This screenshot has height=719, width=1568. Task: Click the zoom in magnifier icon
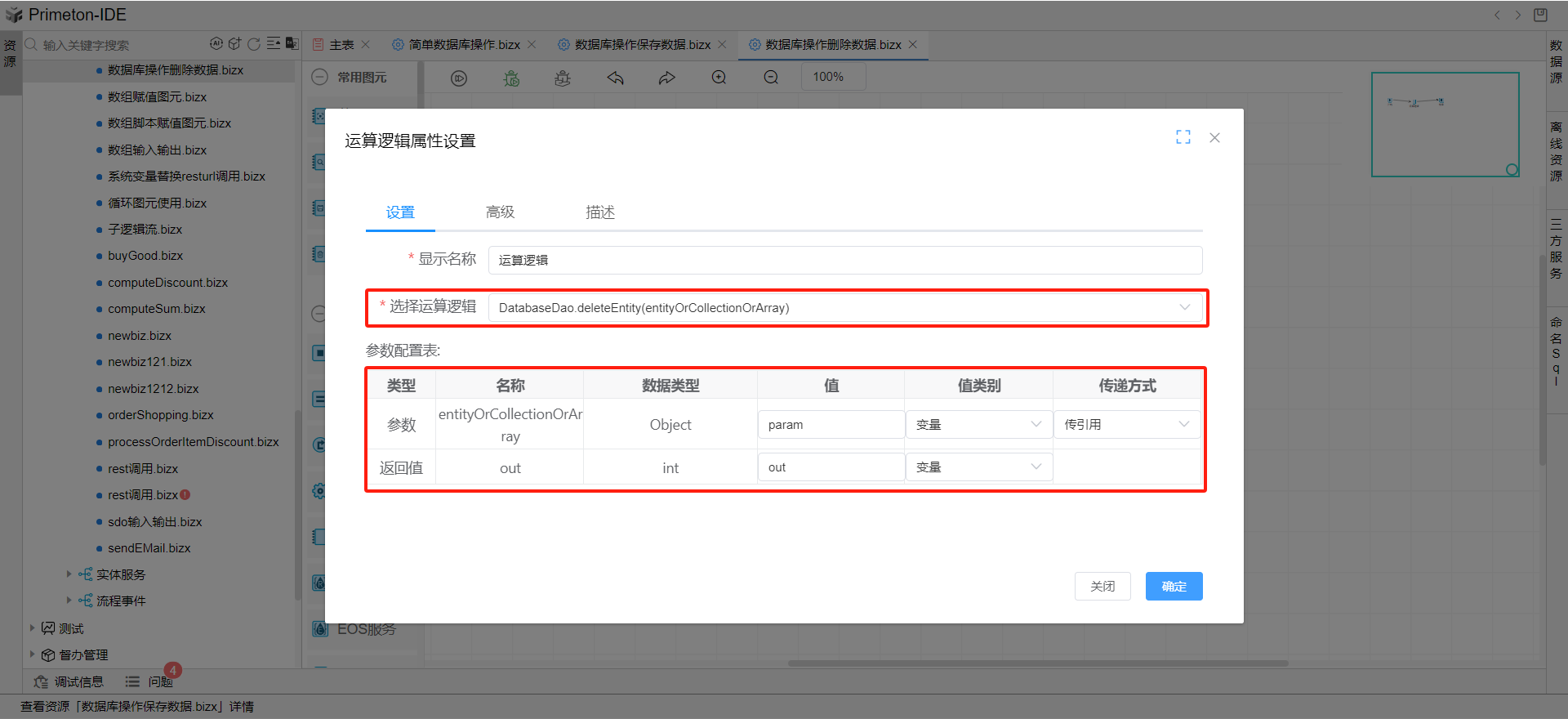tap(719, 78)
